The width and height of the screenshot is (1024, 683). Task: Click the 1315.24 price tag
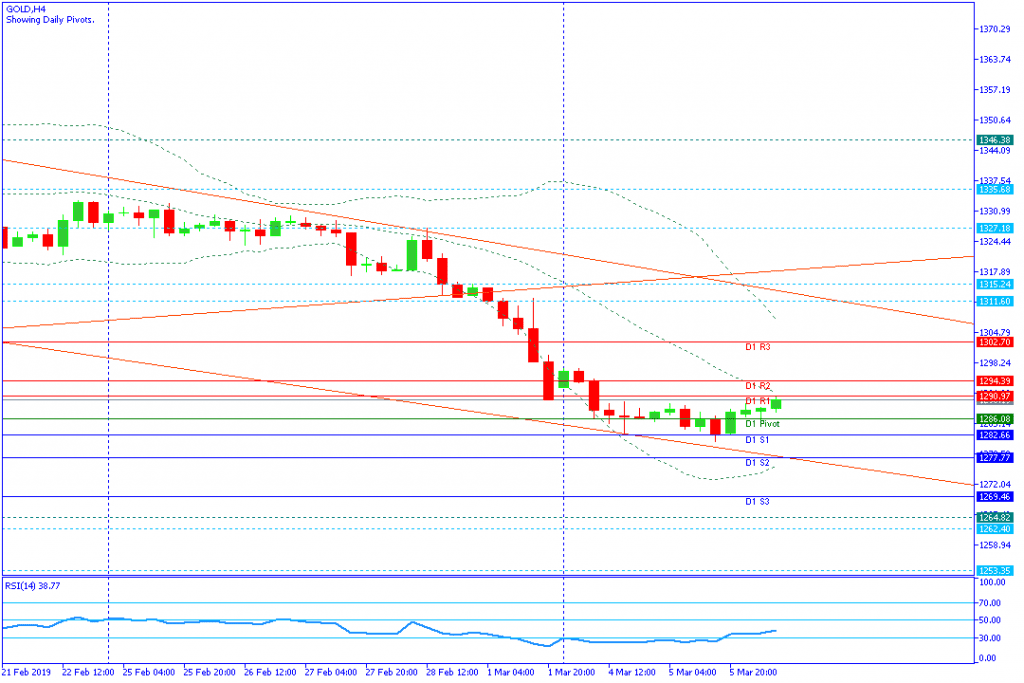click(x=996, y=284)
